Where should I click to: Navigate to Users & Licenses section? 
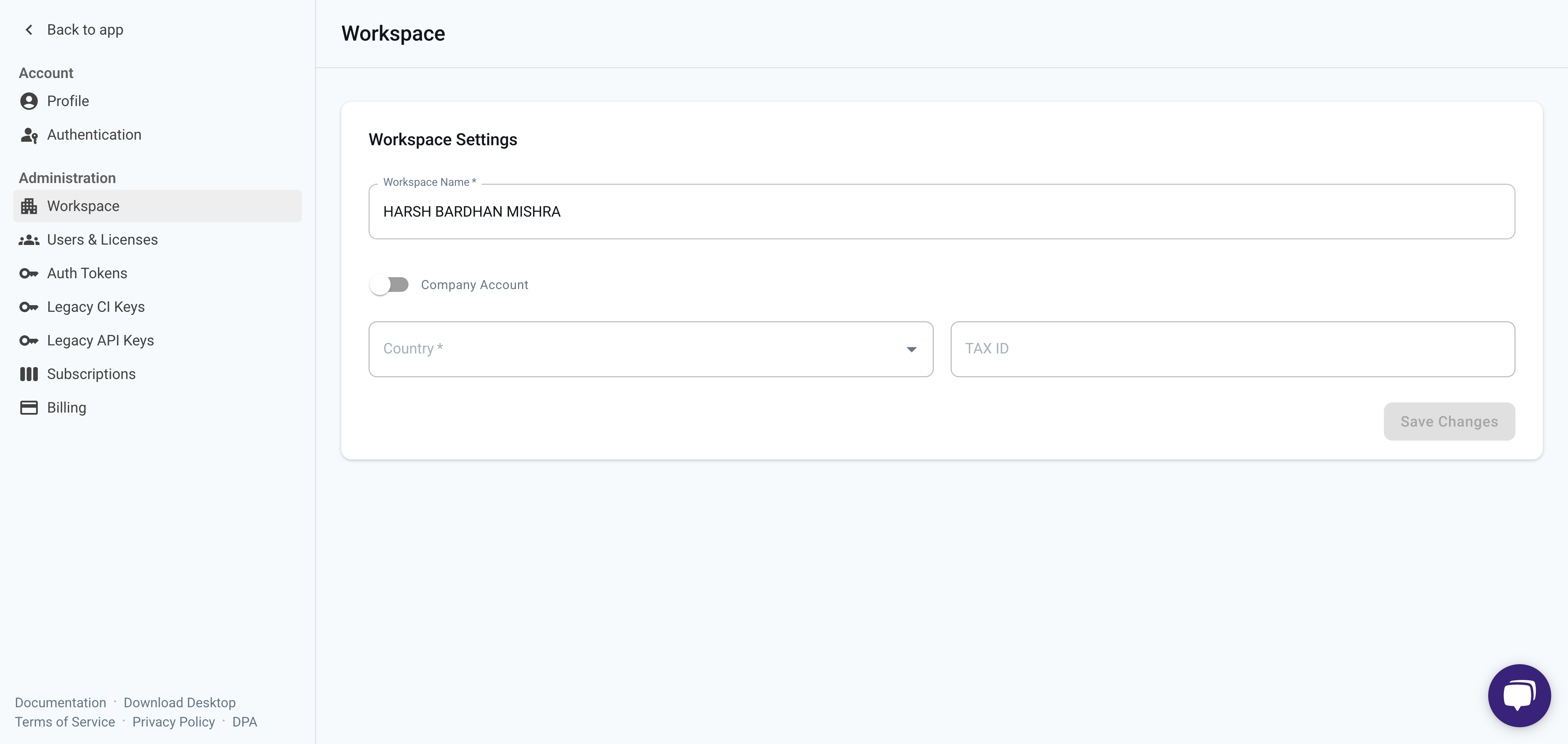[x=101, y=239]
